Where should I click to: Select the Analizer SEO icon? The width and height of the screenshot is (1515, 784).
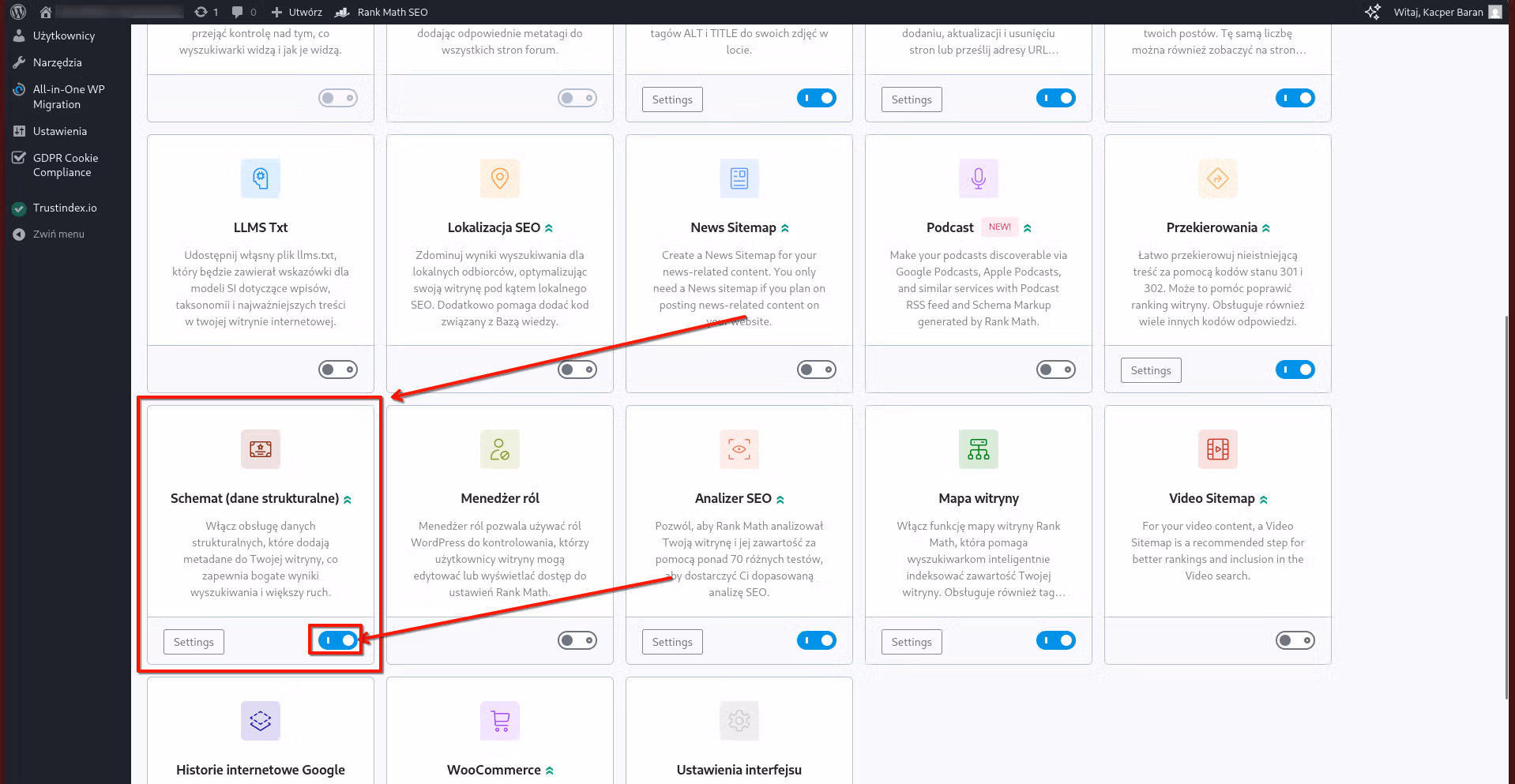point(739,448)
